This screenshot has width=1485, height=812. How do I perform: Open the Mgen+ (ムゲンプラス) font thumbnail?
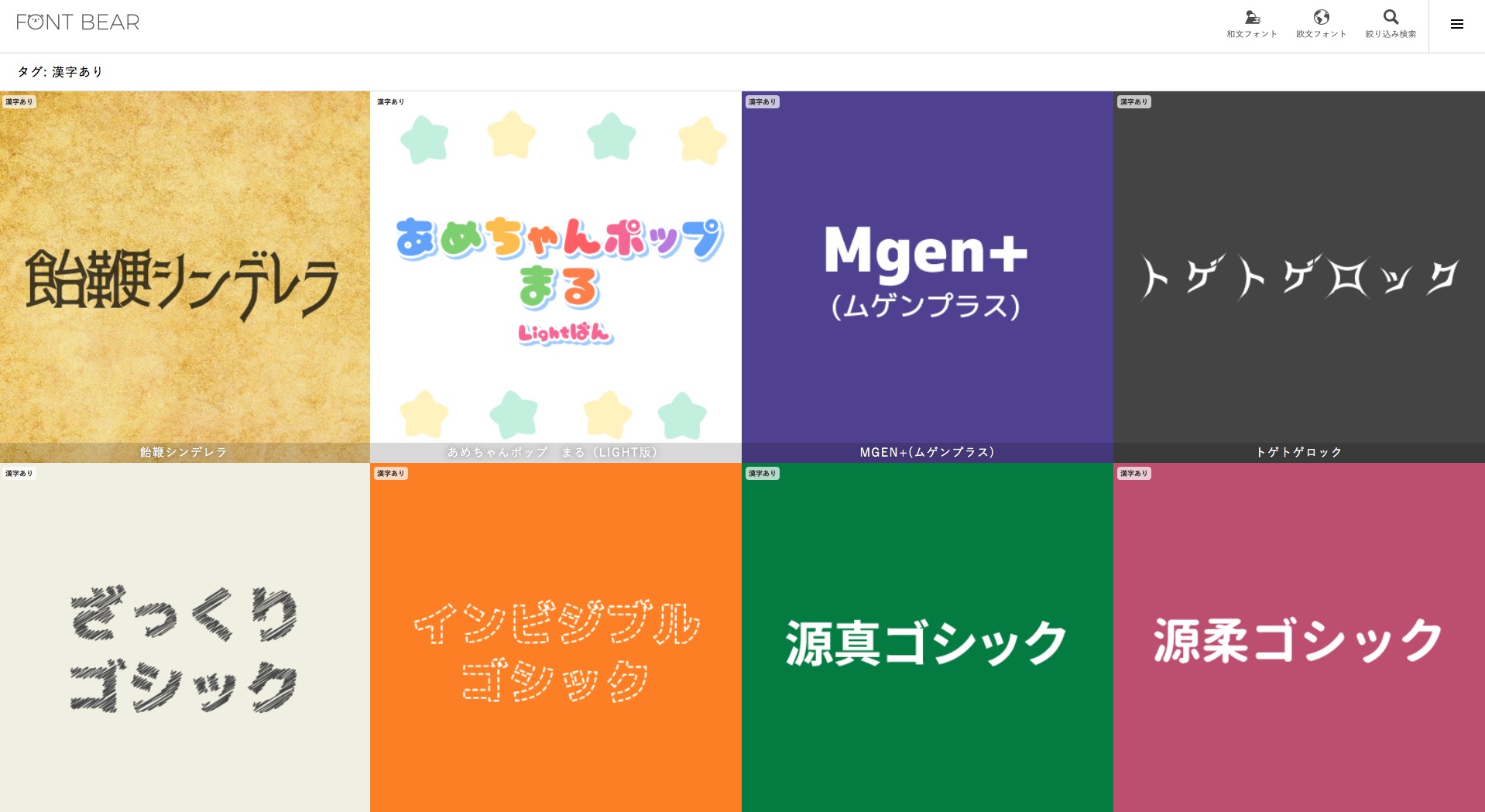point(928,277)
